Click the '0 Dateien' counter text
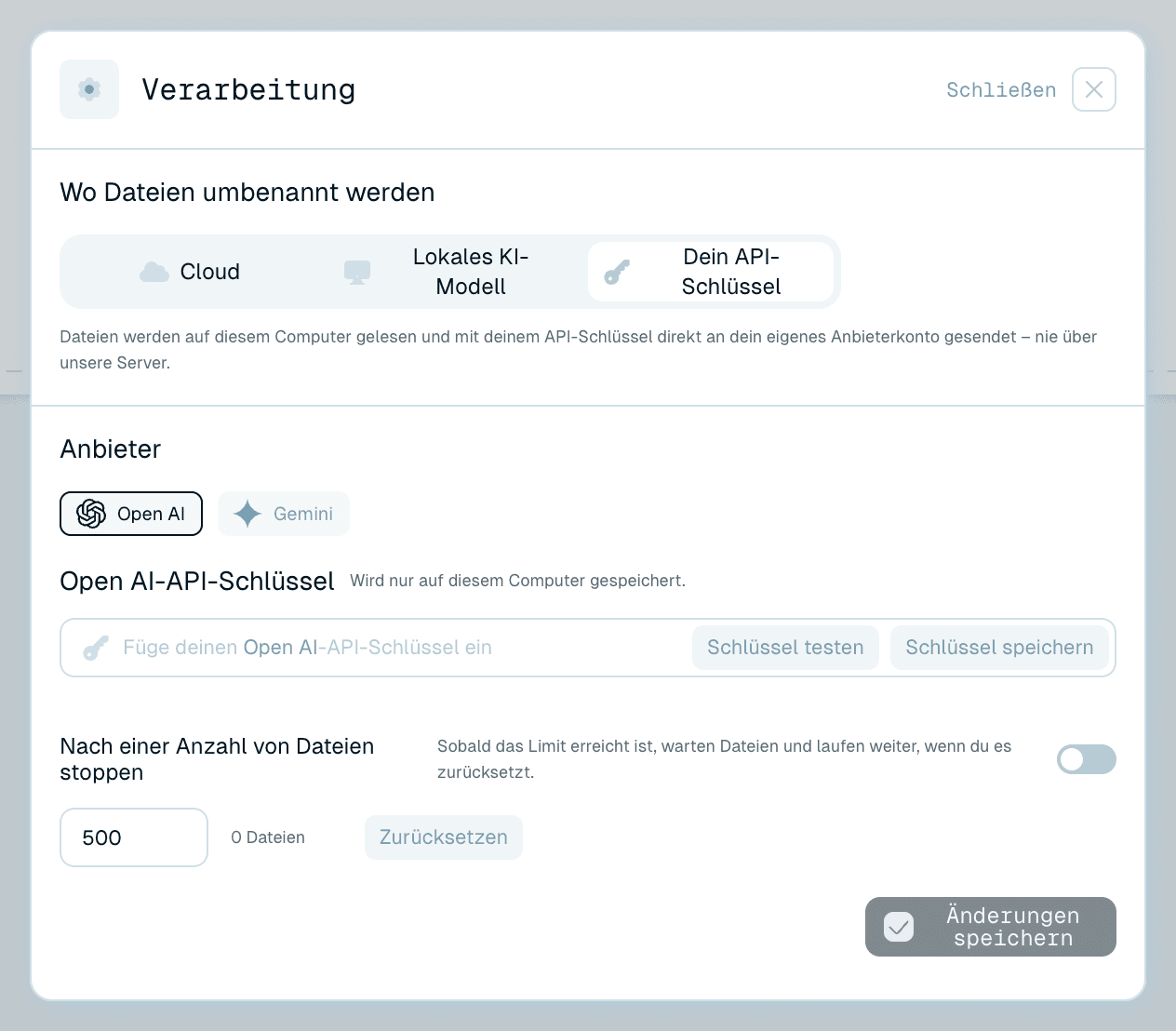This screenshot has height=1031, width=1176. [268, 837]
